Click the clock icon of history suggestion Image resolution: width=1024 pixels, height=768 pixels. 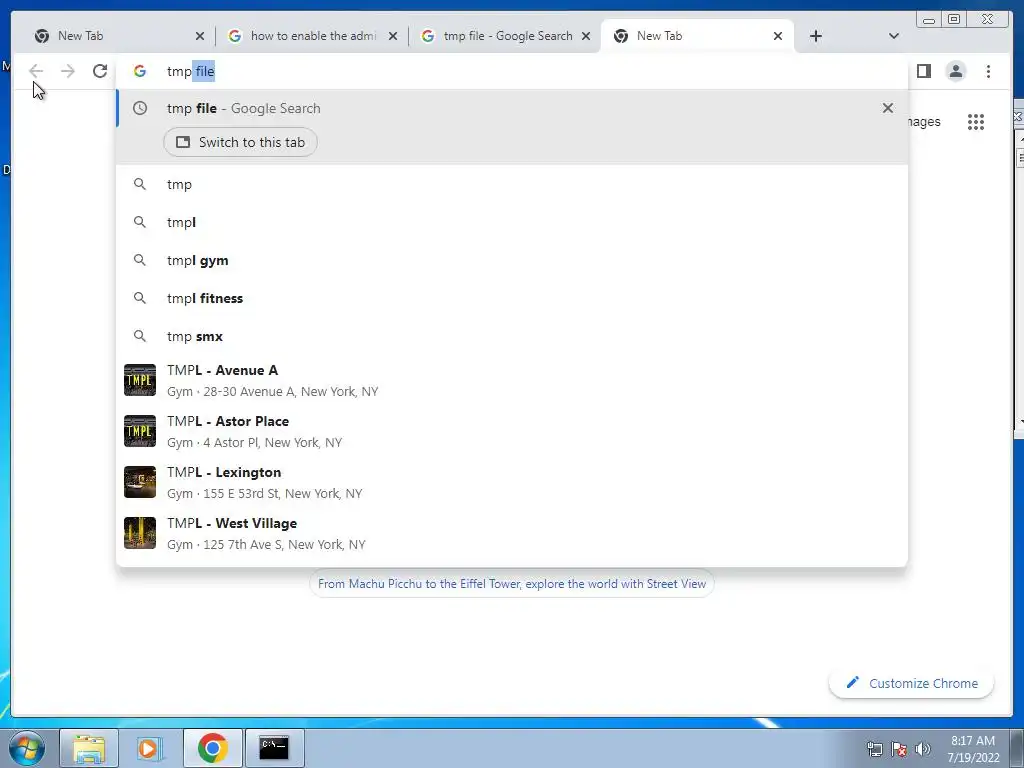140,108
